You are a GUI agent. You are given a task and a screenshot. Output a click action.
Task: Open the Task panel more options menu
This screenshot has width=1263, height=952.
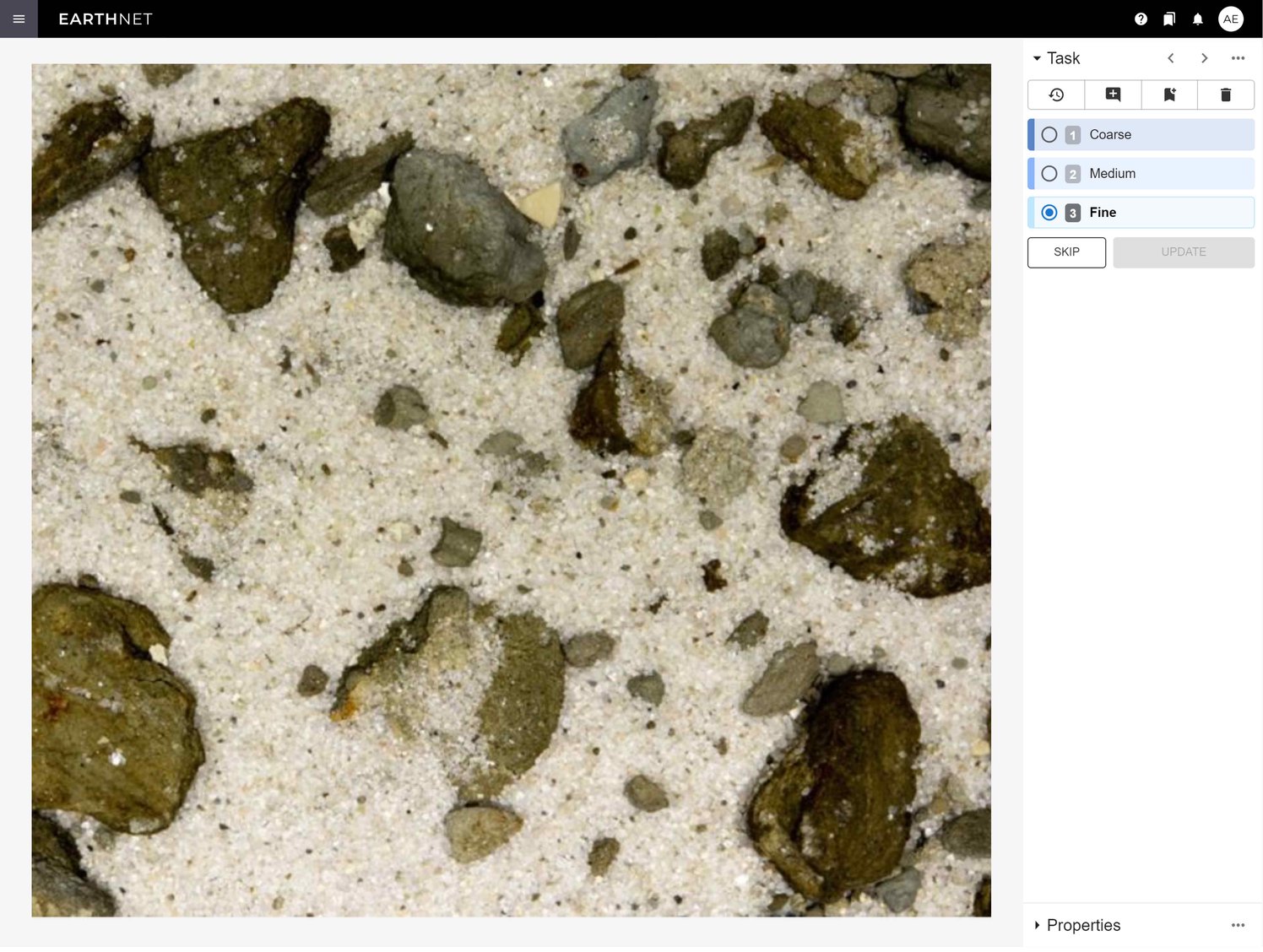click(x=1238, y=58)
